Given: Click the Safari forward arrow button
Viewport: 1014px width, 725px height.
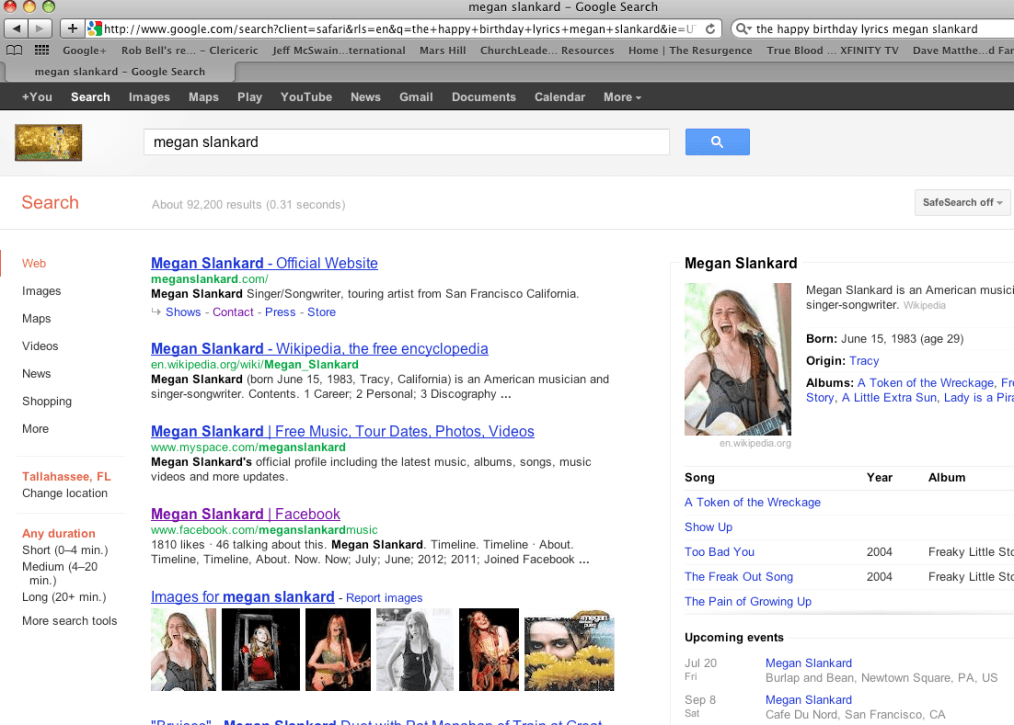Looking at the screenshot, I should click(x=42, y=29).
